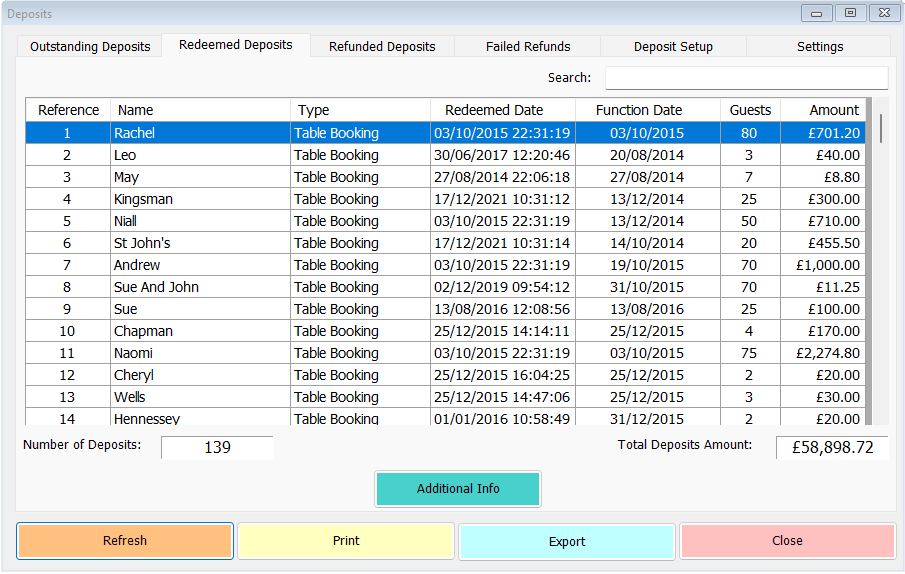Viewport: 905px width, 574px height.
Task: Sort by the Redeemed Date column header
Action: click(x=503, y=110)
